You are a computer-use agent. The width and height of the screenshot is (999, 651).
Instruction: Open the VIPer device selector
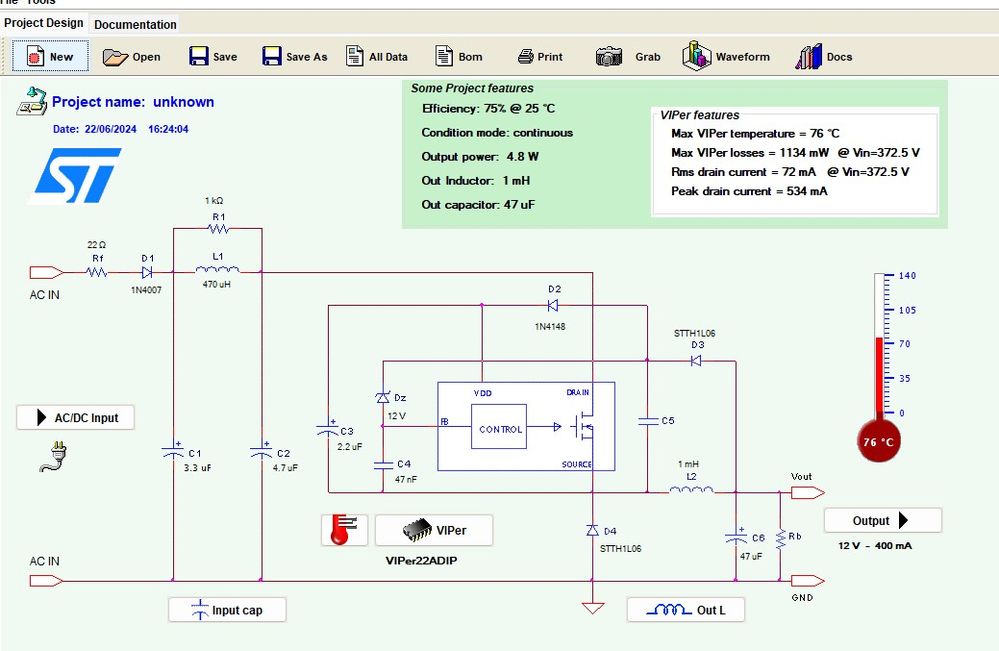(x=433, y=529)
